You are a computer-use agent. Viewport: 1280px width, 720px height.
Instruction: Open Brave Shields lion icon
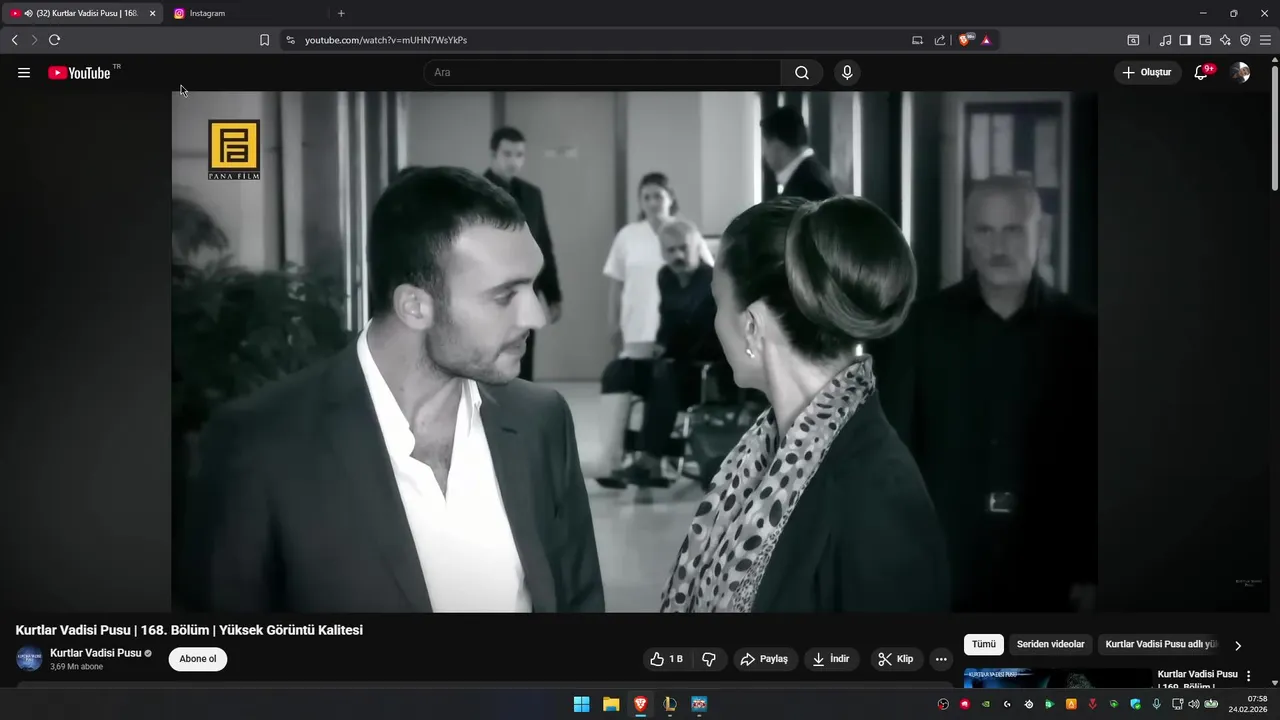point(965,40)
